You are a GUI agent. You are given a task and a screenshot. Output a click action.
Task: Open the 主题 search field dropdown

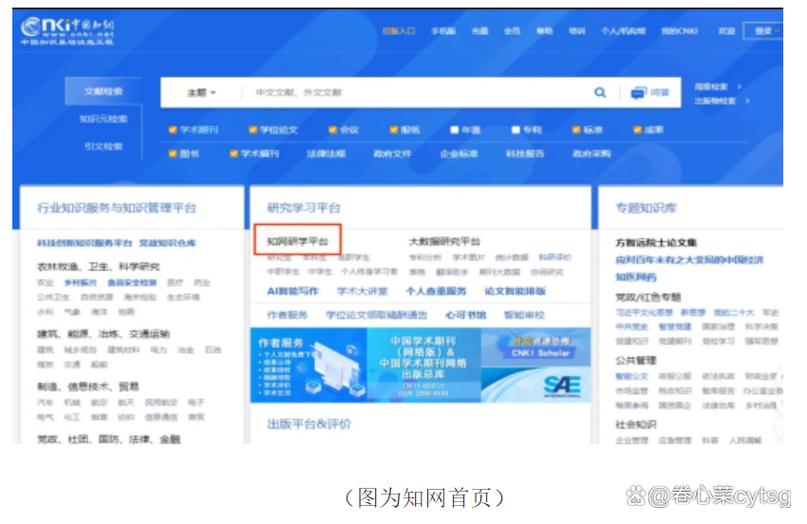click(x=201, y=93)
